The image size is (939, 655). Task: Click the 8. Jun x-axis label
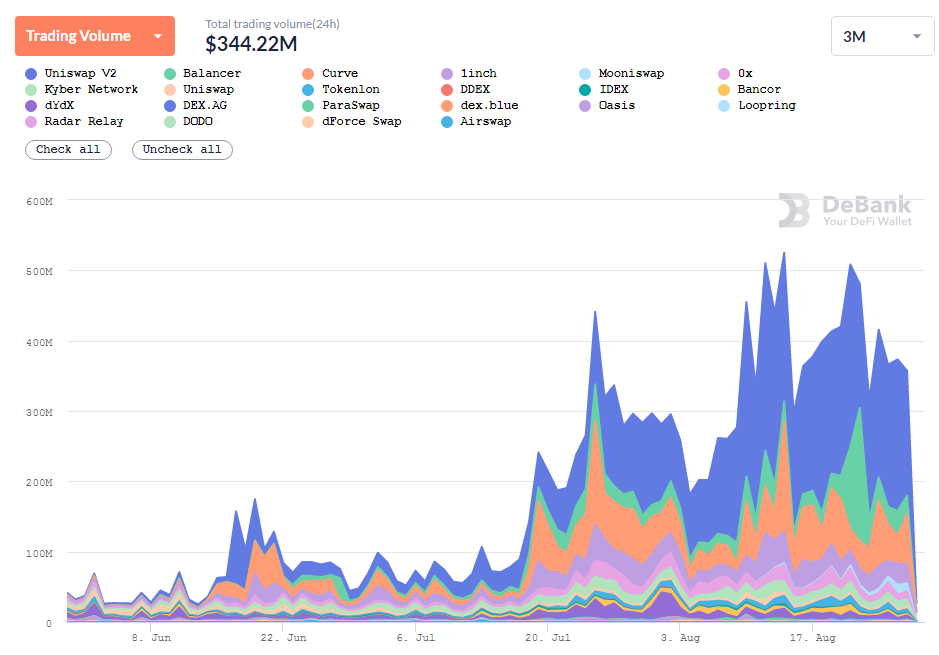click(x=152, y=638)
